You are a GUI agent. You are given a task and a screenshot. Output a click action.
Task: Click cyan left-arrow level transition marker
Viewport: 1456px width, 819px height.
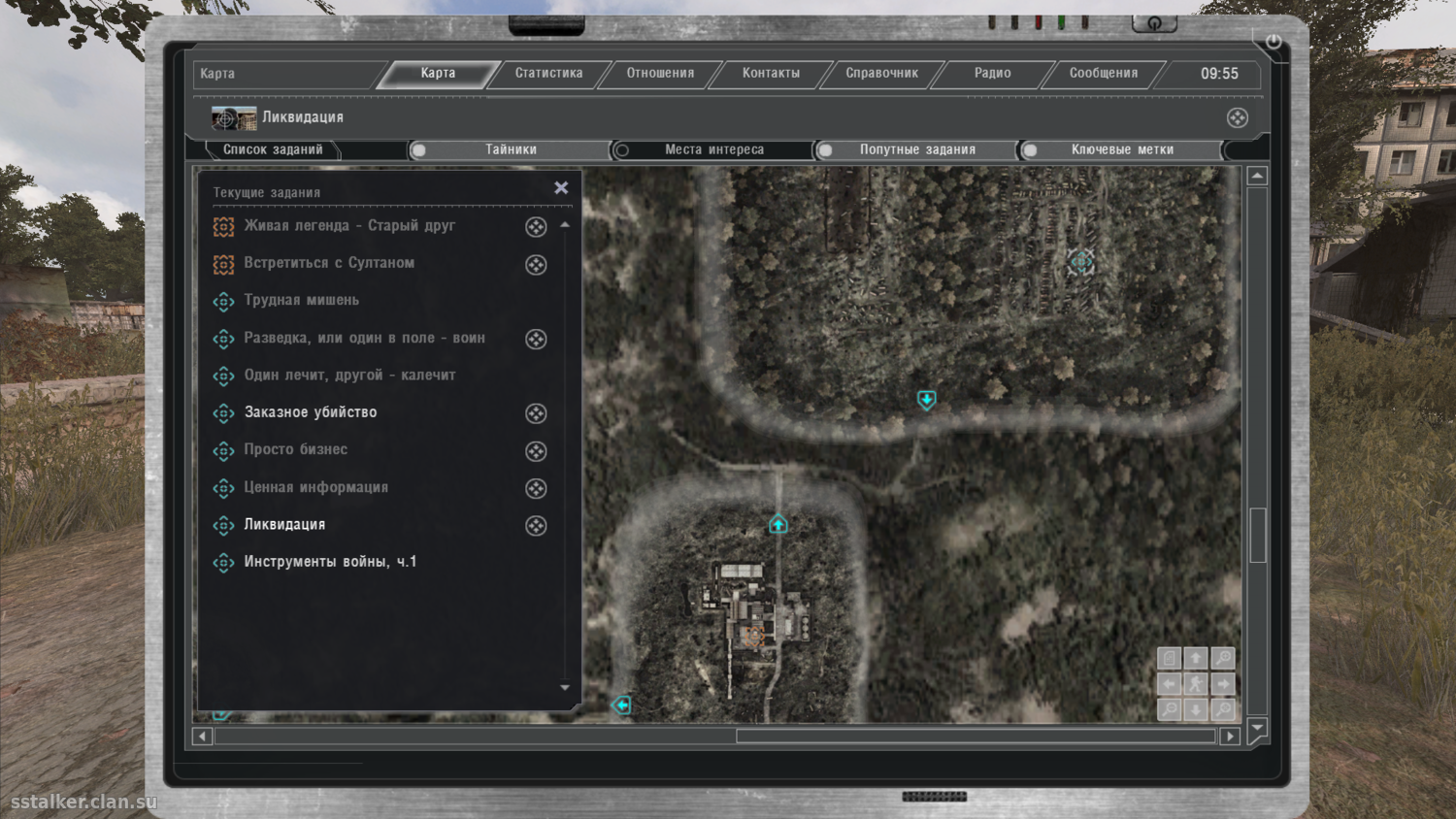pos(621,705)
